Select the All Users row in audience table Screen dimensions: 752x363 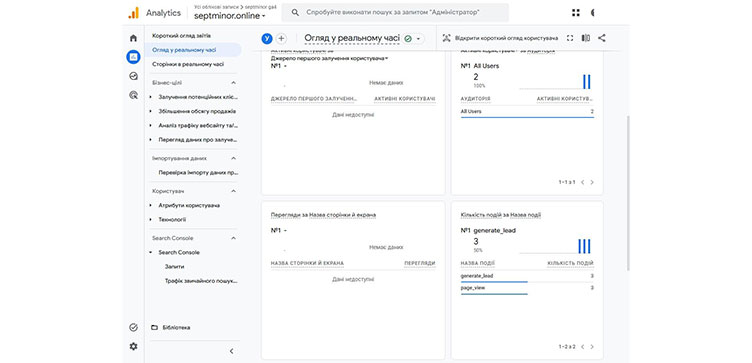click(x=527, y=112)
